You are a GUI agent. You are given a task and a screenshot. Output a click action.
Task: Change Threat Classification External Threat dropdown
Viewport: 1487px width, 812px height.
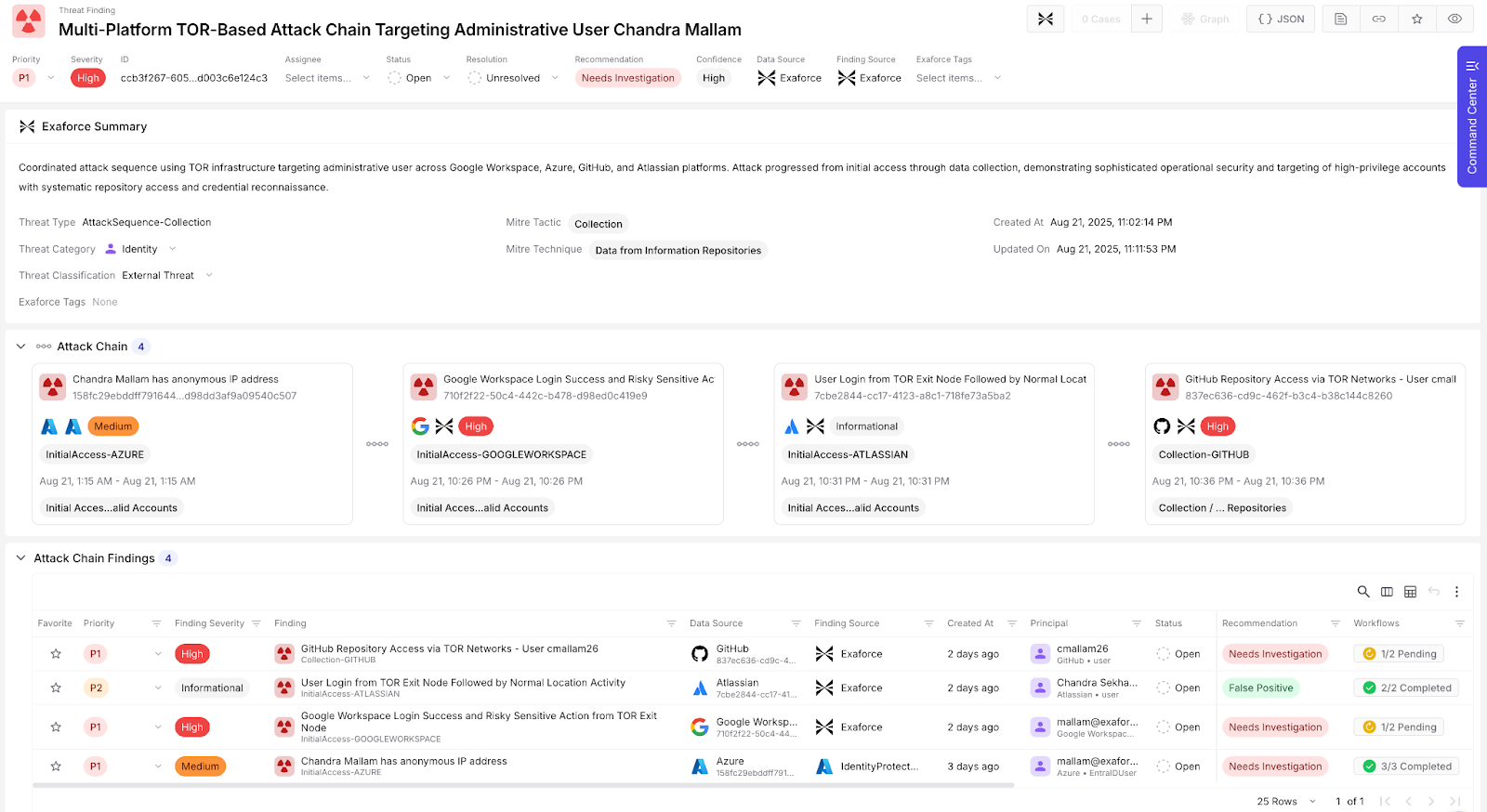167,275
